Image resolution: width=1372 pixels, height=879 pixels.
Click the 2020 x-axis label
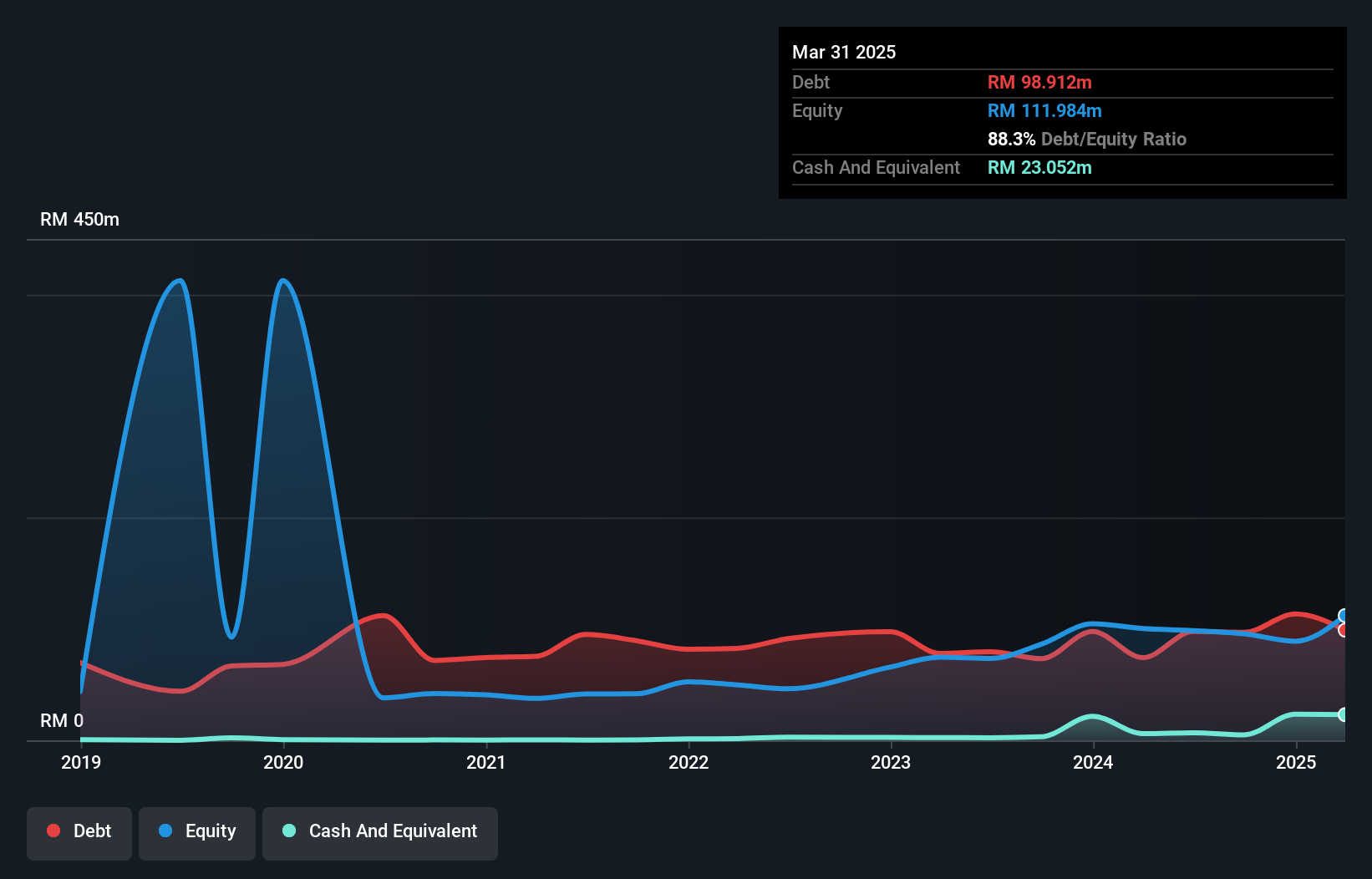pyautogui.click(x=283, y=762)
